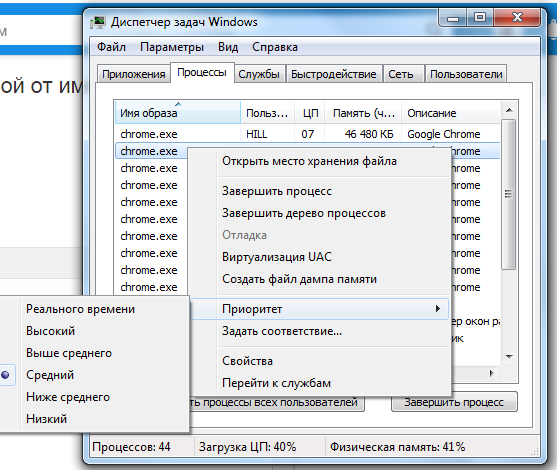
Task: Click the 46 480 КБ memory cell
Action: click(369, 134)
